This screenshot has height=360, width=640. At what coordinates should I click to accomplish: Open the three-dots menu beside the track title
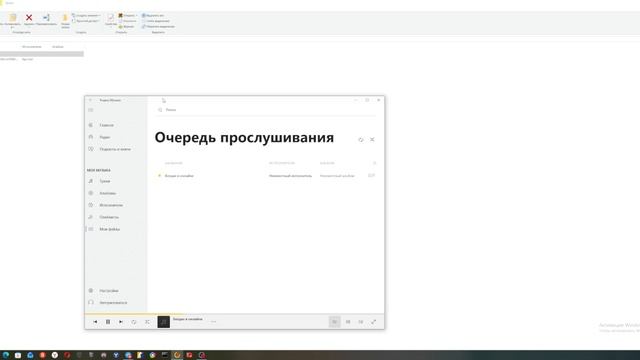coord(213,322)
